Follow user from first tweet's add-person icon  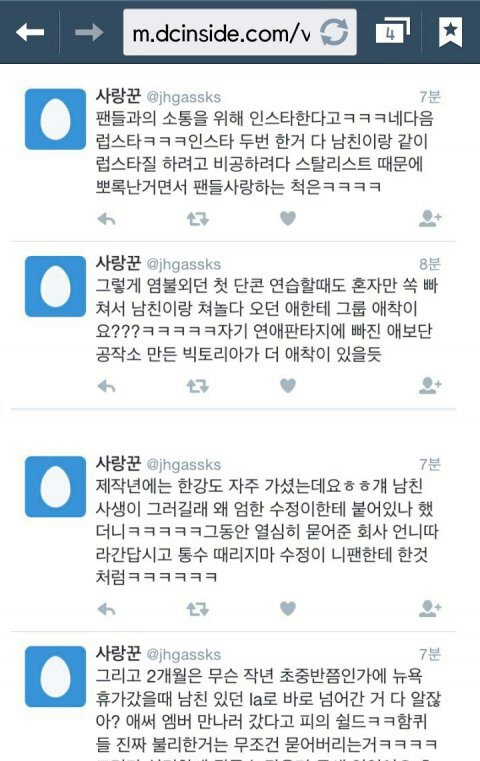(430, 218)
